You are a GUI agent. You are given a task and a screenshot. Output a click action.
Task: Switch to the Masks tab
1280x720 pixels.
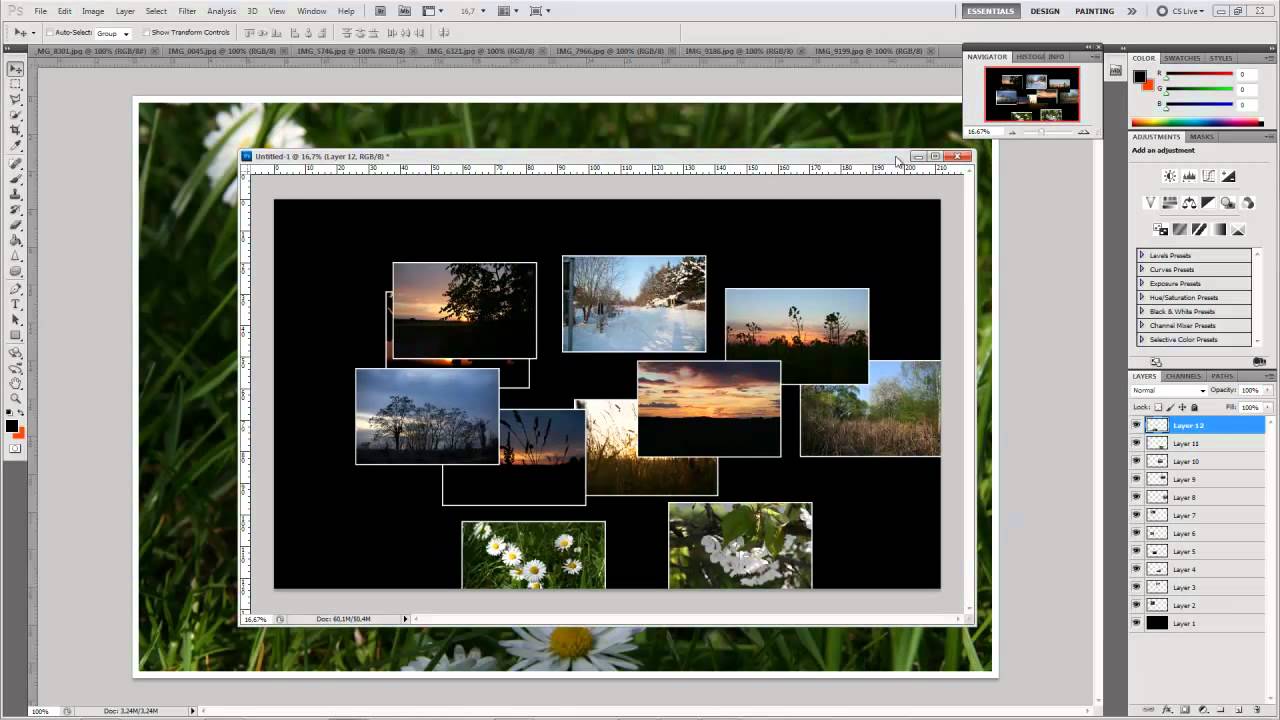tap(1202, 136)
